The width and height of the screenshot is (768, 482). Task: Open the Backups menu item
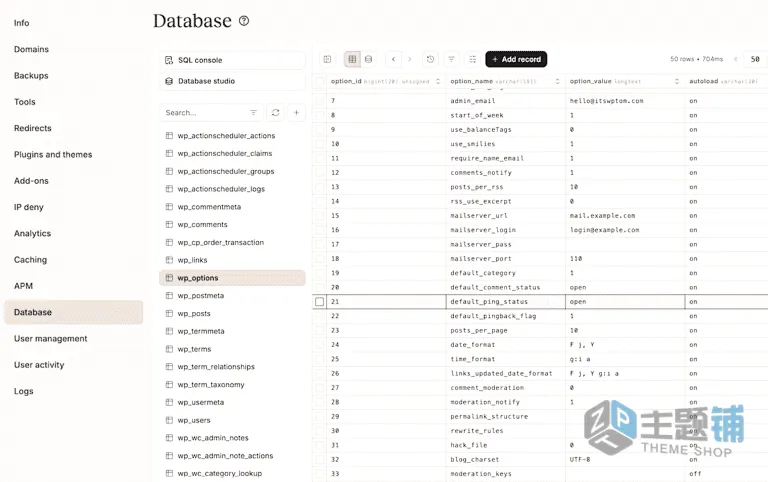click(x=31, y=75)
